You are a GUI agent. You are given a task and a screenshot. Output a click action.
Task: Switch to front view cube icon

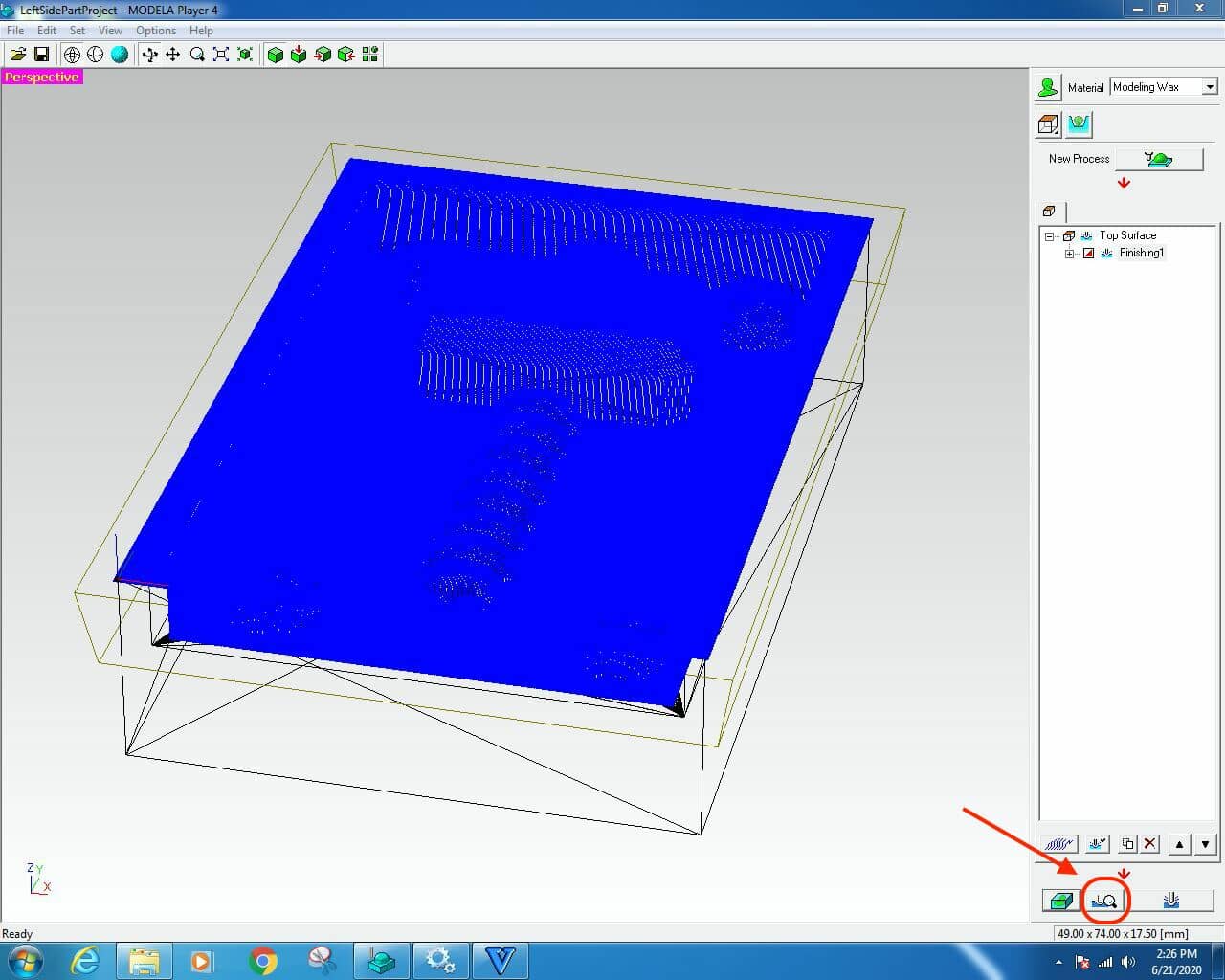[323, 55]
